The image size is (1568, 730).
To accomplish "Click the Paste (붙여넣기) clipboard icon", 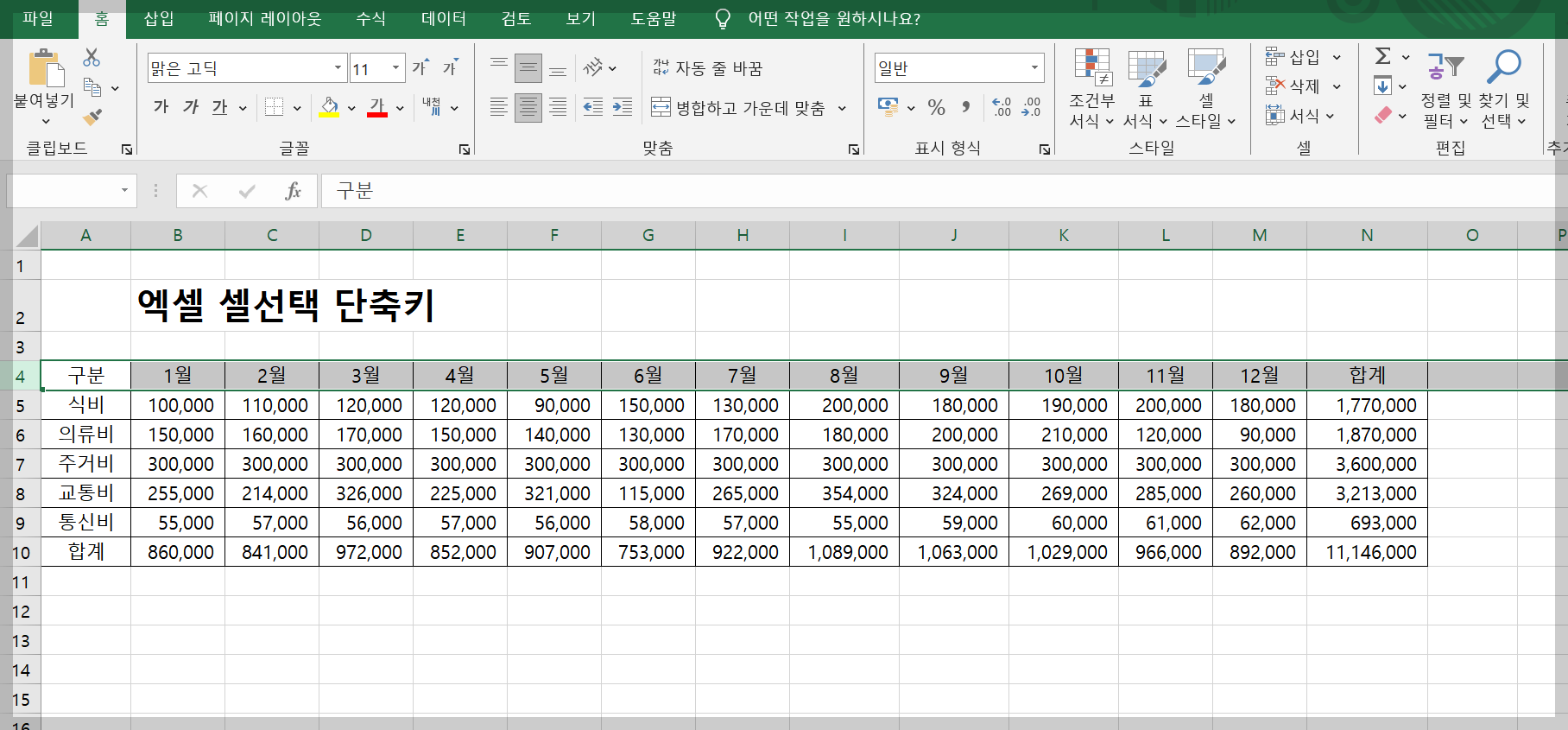I will pyautogui.click(x=46, y=68).
